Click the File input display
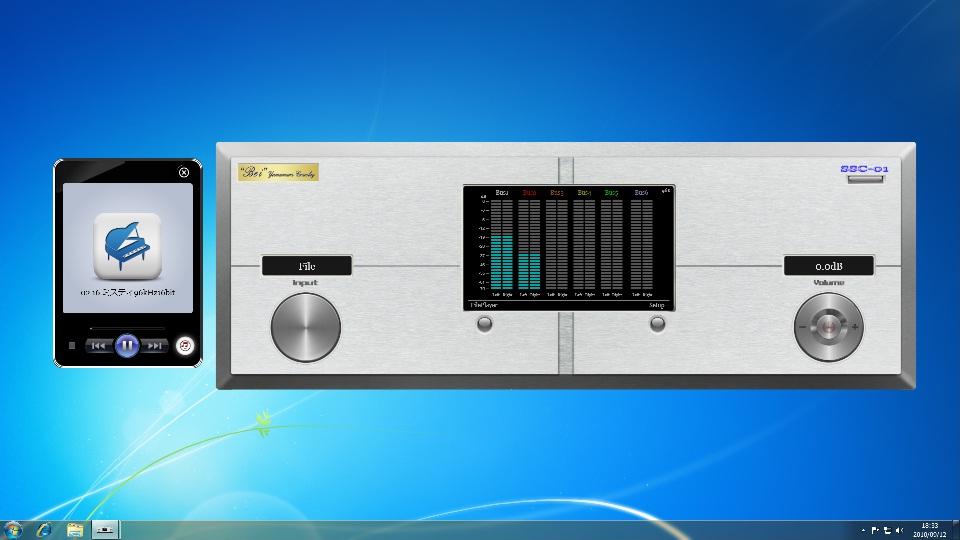This screenshot has width=960, height=540. point(307,266)
